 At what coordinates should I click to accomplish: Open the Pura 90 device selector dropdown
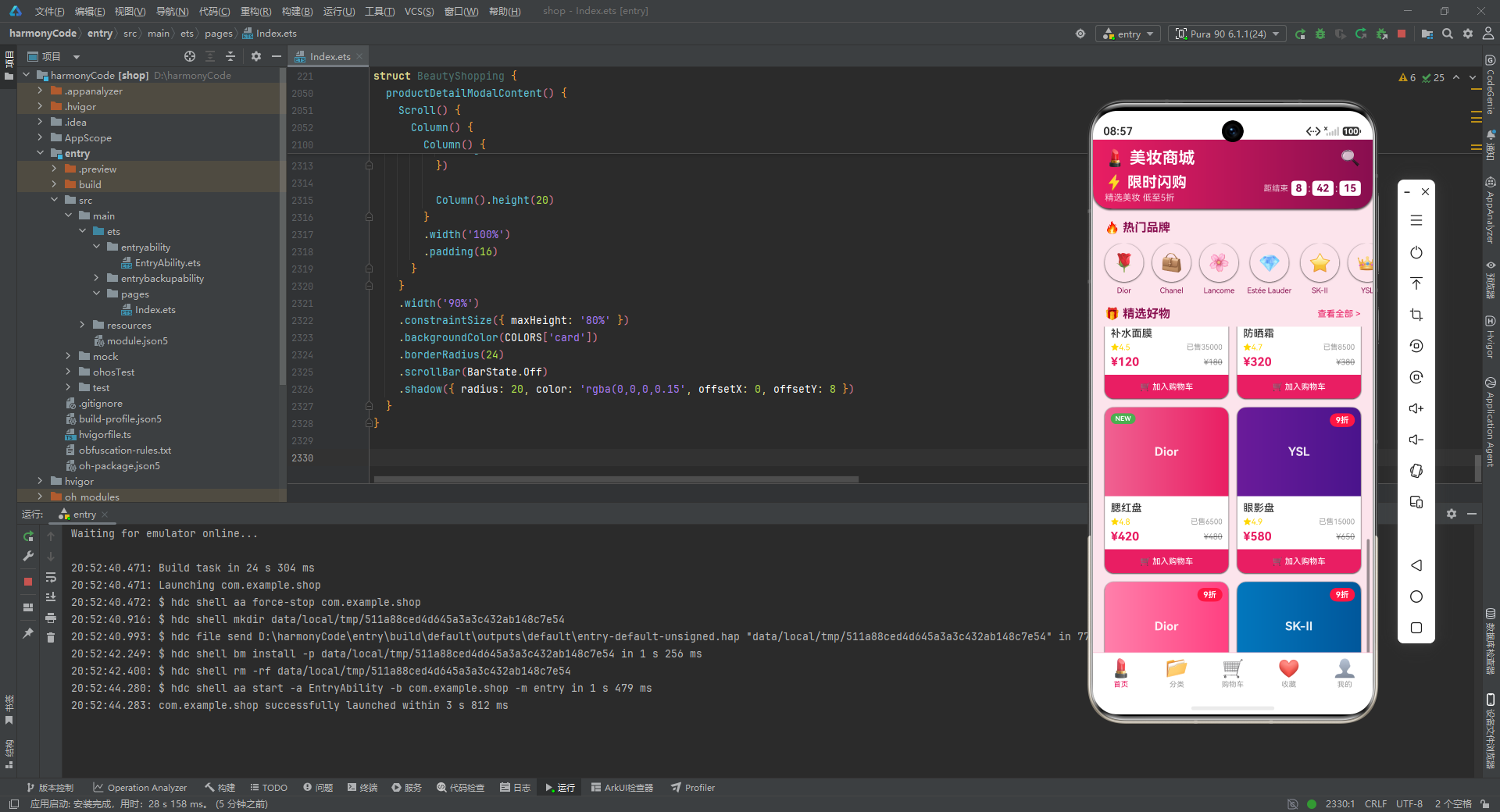coord(1227,34)
